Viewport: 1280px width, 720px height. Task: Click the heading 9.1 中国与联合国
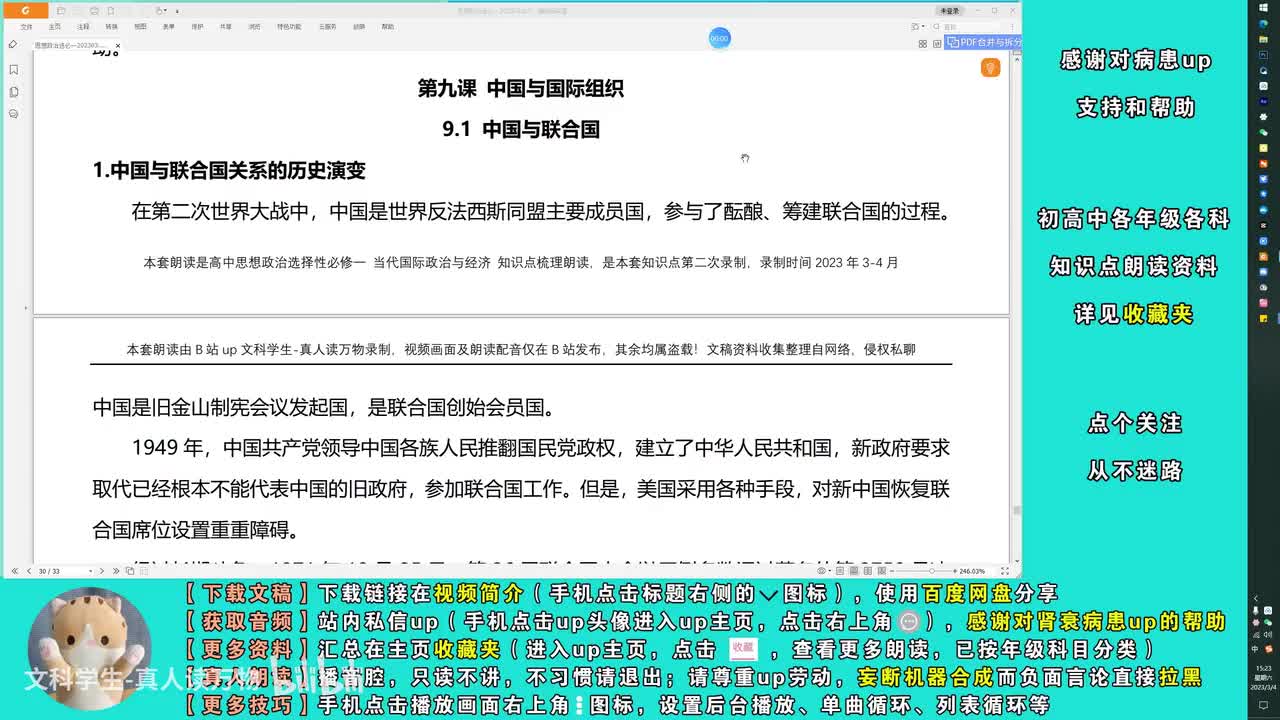tap(520, 129)
